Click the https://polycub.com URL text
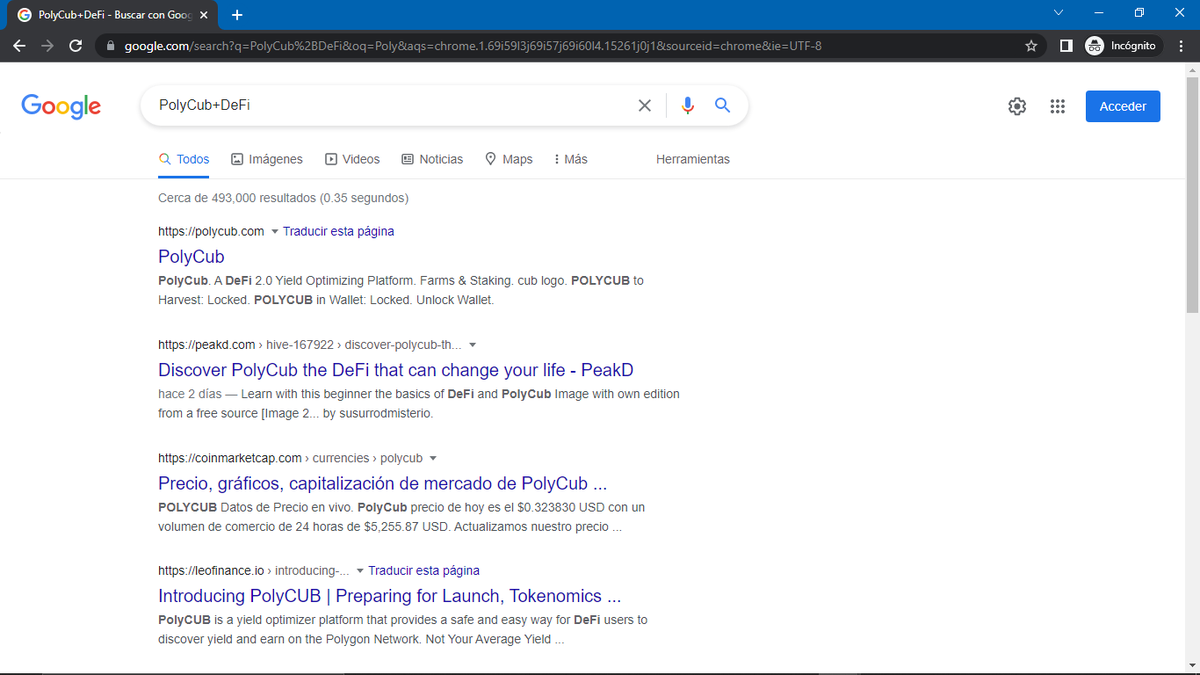The height and width of the screenshot is (675, 1200). click(x=211, y=231)
